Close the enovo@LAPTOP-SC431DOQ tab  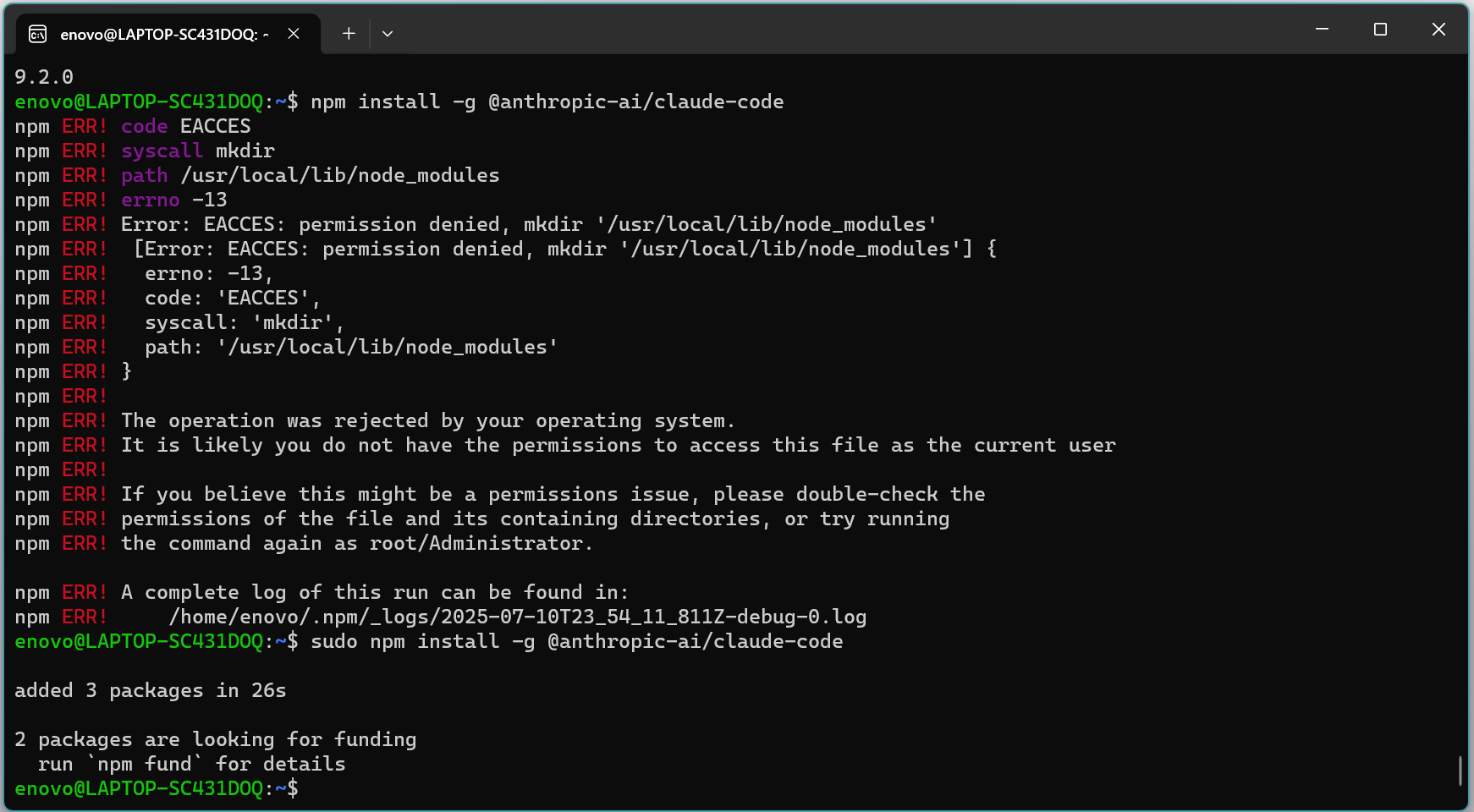click(x=294, y=34)
